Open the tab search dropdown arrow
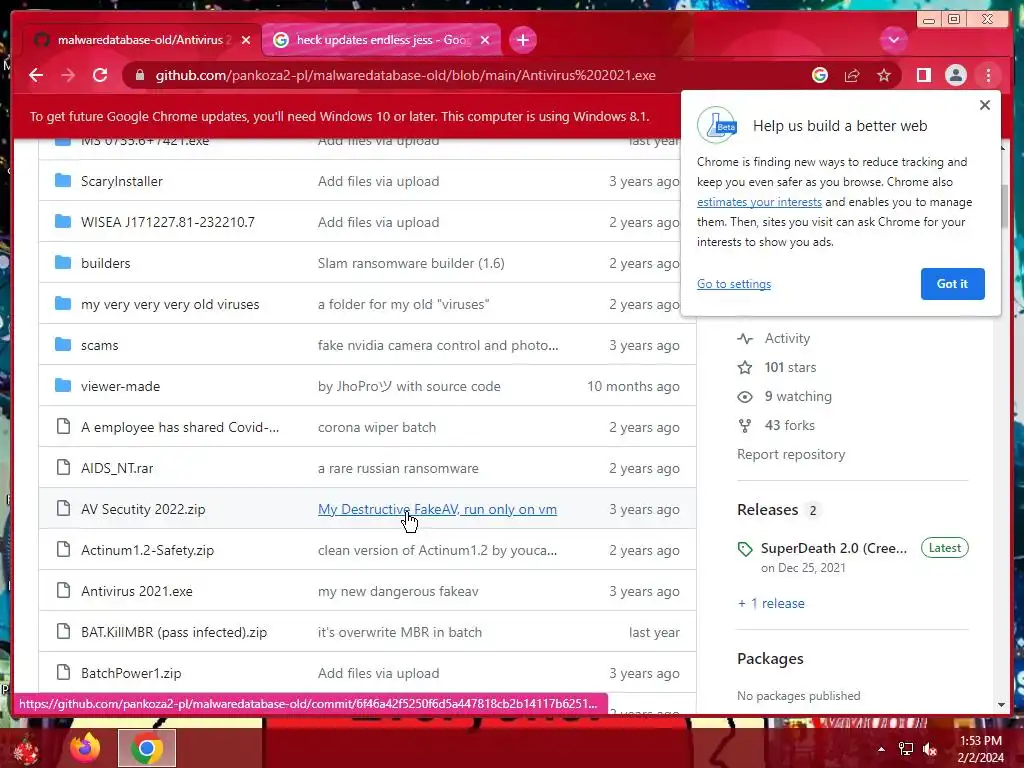The image size is (1024, 768). [893, 40]
